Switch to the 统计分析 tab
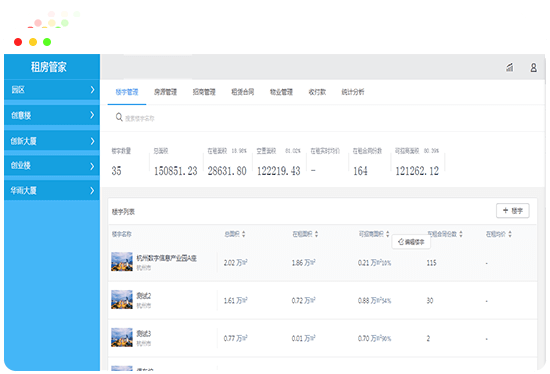 pos(353,92)
